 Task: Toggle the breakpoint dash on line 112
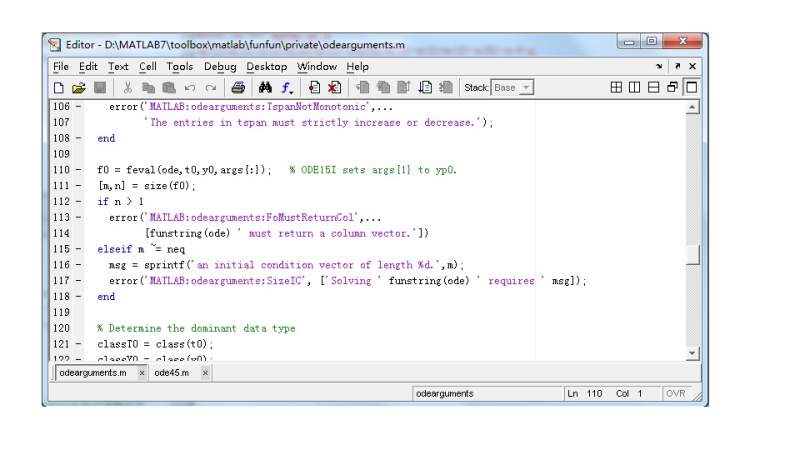79,202
